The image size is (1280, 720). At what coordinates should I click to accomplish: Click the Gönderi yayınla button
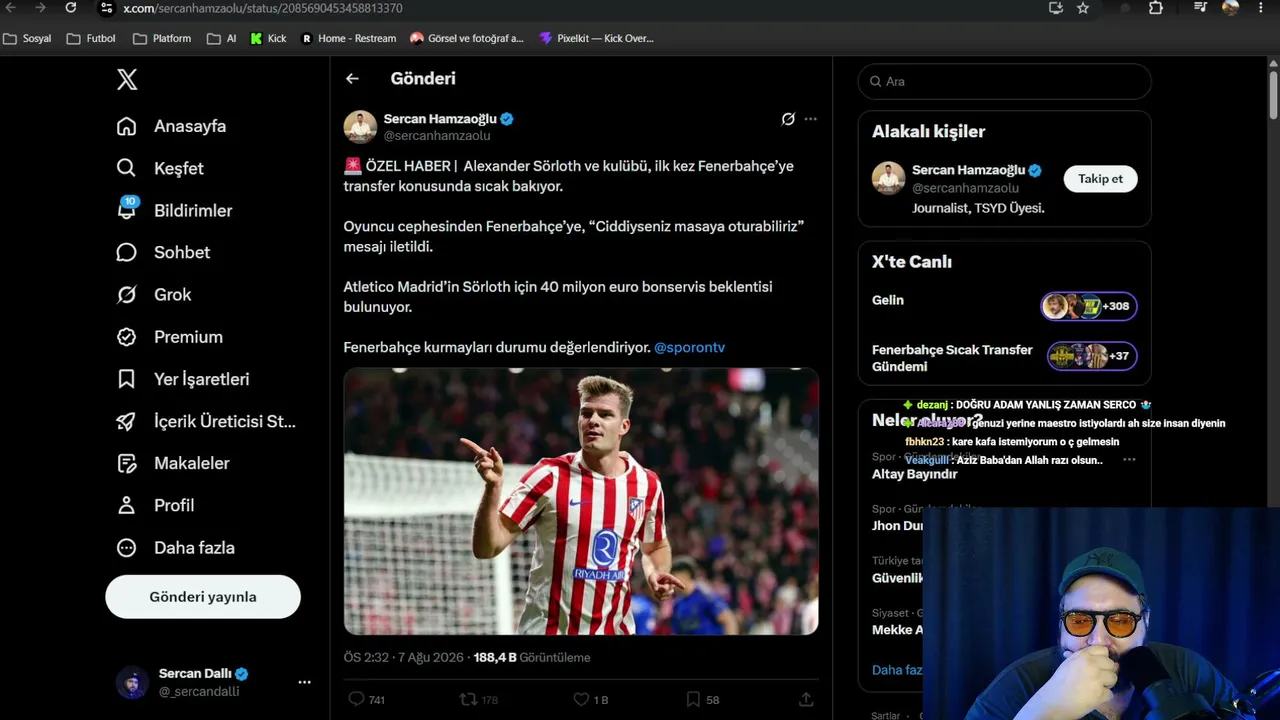click(x=203, y=597)
